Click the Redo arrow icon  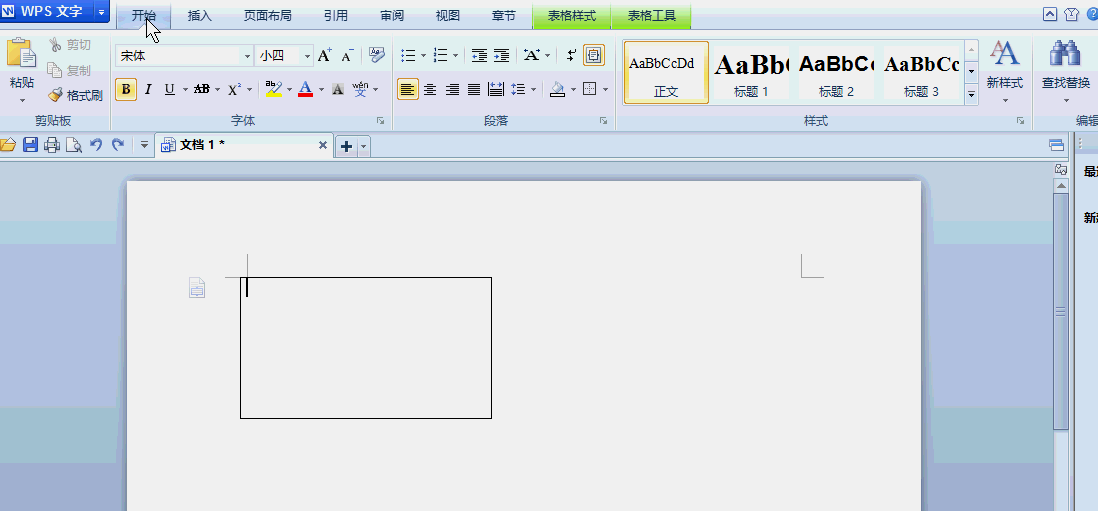(x=118, y=144)
